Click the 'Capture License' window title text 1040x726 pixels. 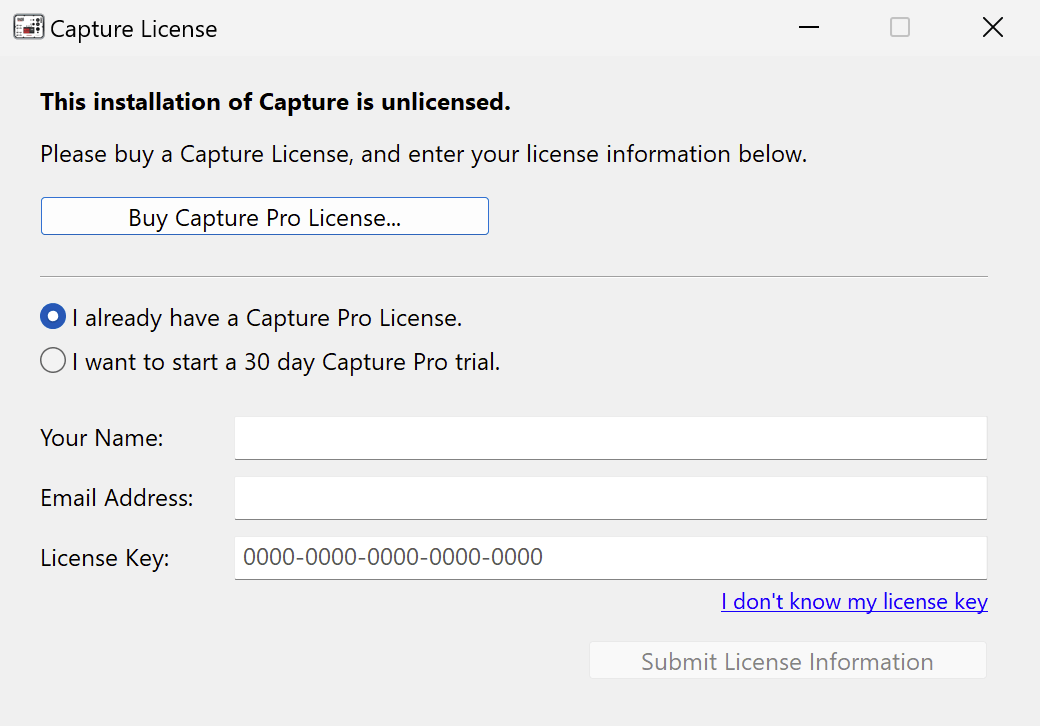tap(133, 29)
